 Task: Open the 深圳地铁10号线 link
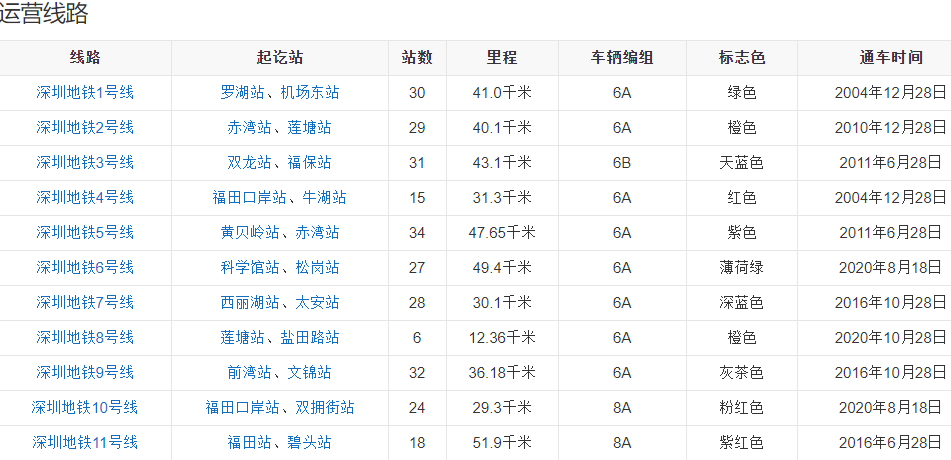[x=85, y=407]
